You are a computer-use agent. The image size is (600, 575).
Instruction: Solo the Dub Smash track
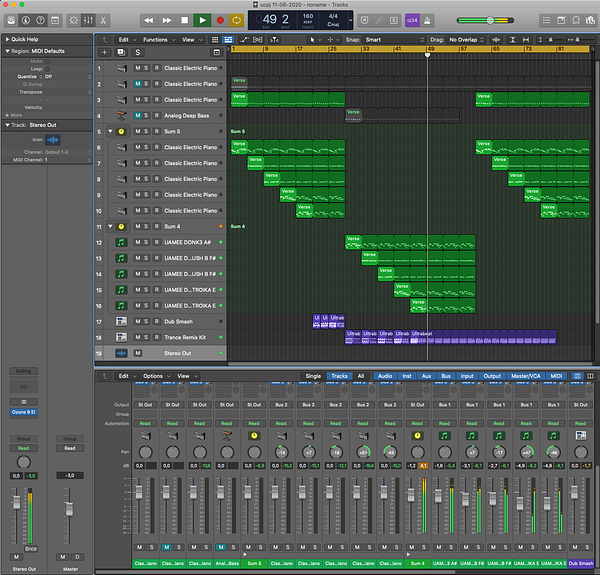click(x=147, y=321)
